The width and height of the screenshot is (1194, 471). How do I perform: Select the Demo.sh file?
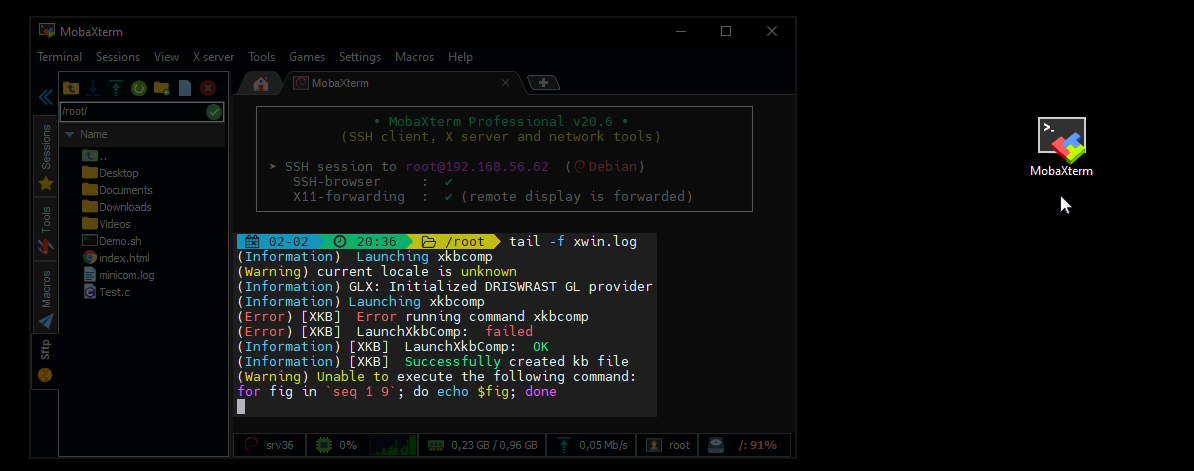[110, 240]
